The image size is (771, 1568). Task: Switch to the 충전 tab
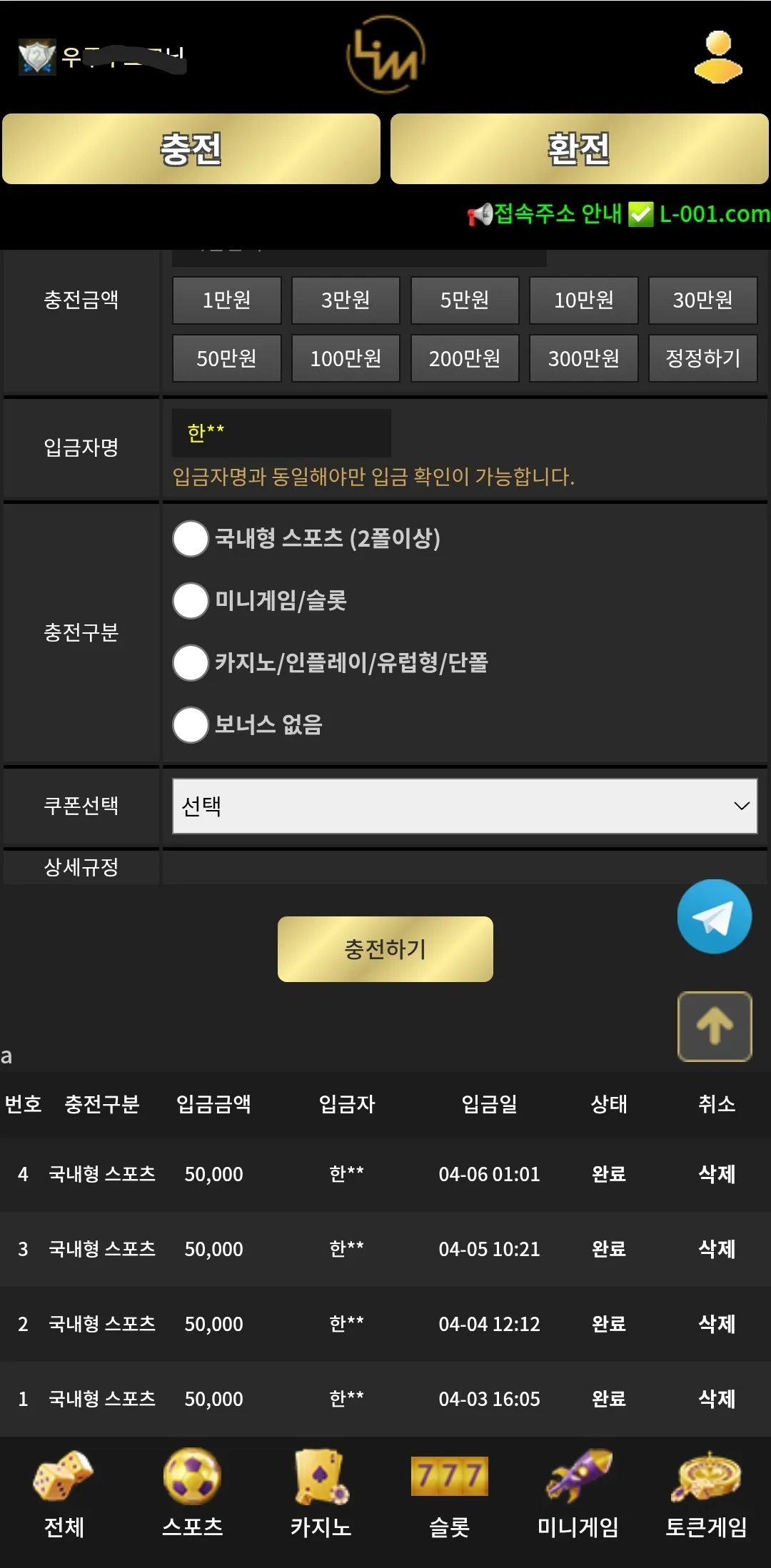click(x=191, y=149)
